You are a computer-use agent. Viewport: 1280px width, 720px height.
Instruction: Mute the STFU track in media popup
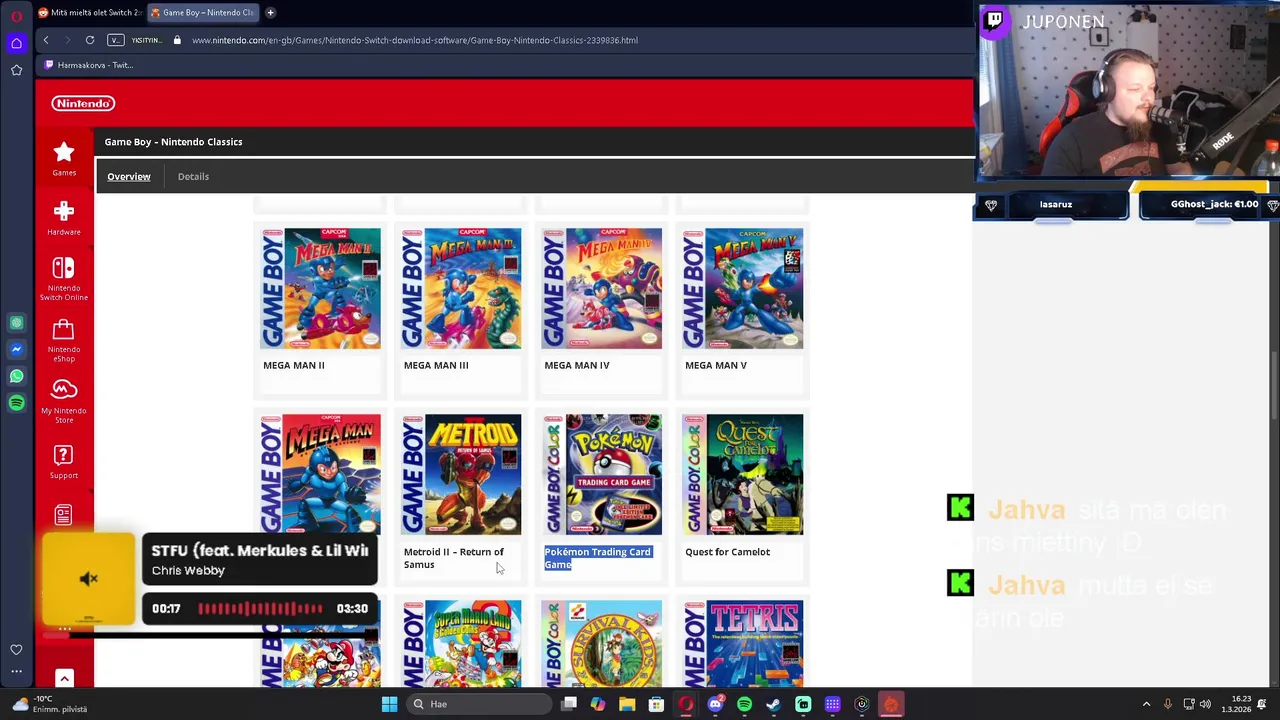pyautogui.click(x=89, y=579)
